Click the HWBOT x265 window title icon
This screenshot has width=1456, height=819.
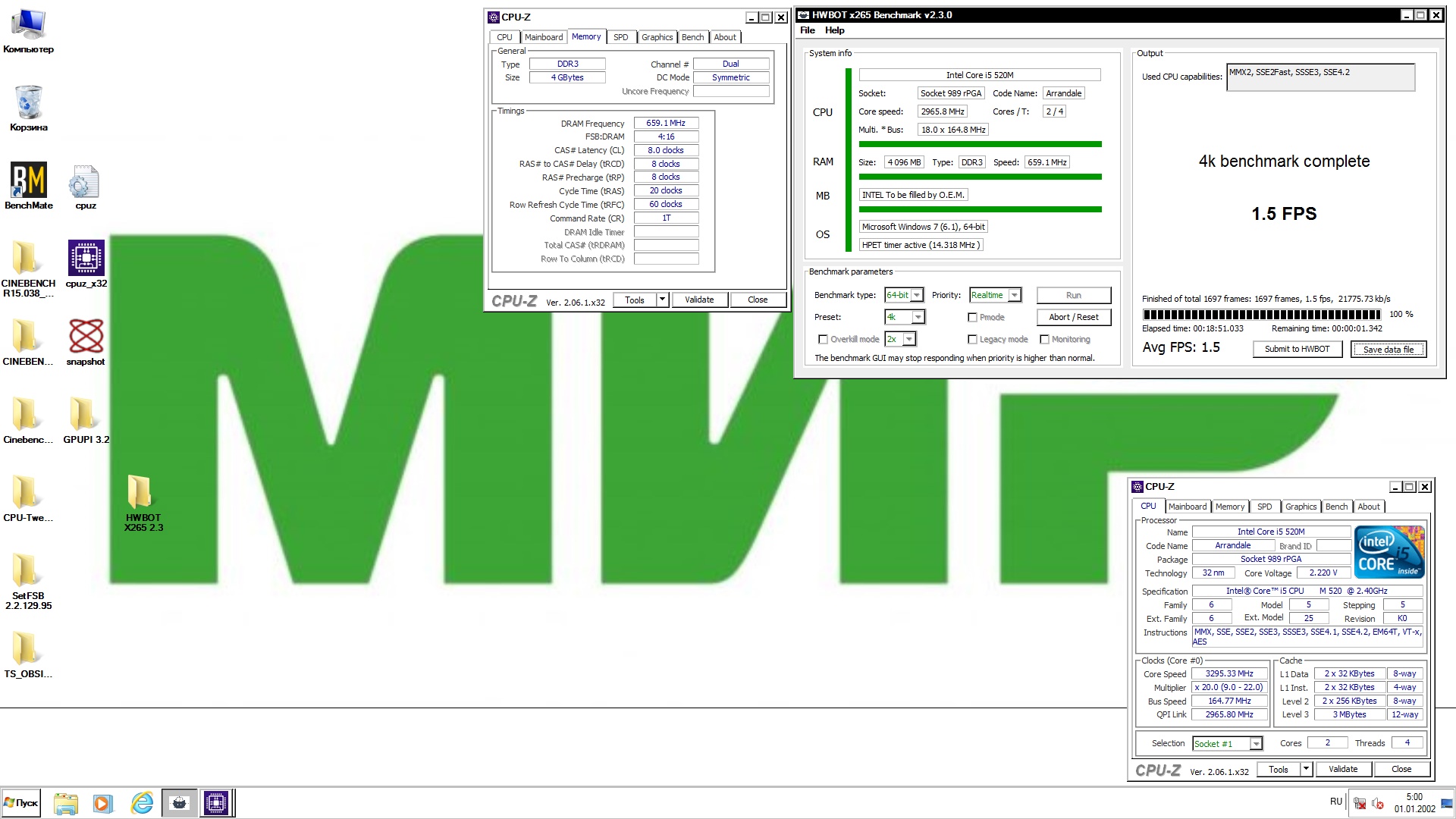(803, 15)
